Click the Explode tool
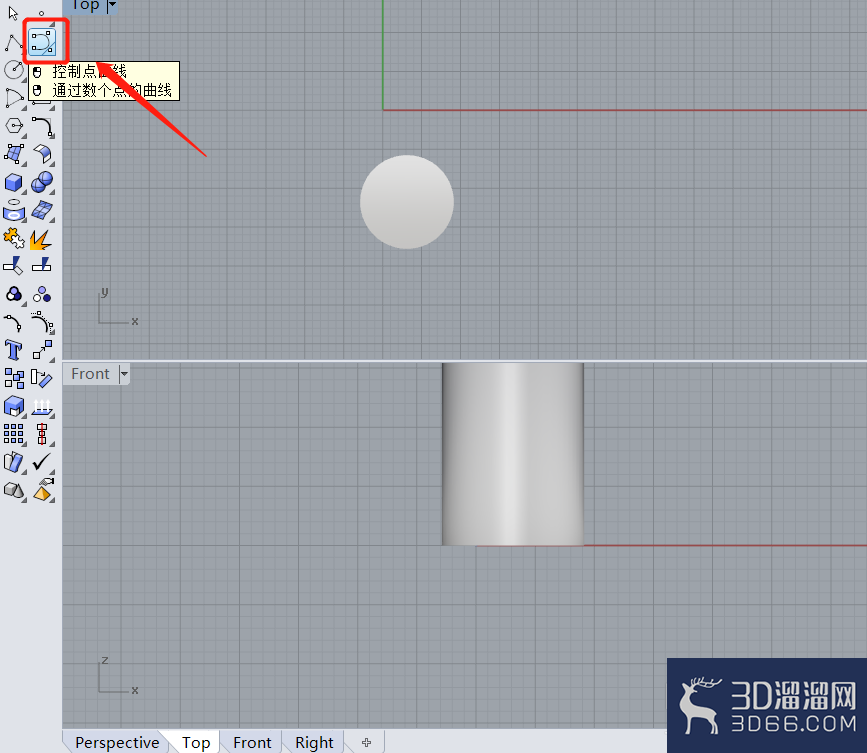Screen dimensions: 867x753 tap(41, 239)
